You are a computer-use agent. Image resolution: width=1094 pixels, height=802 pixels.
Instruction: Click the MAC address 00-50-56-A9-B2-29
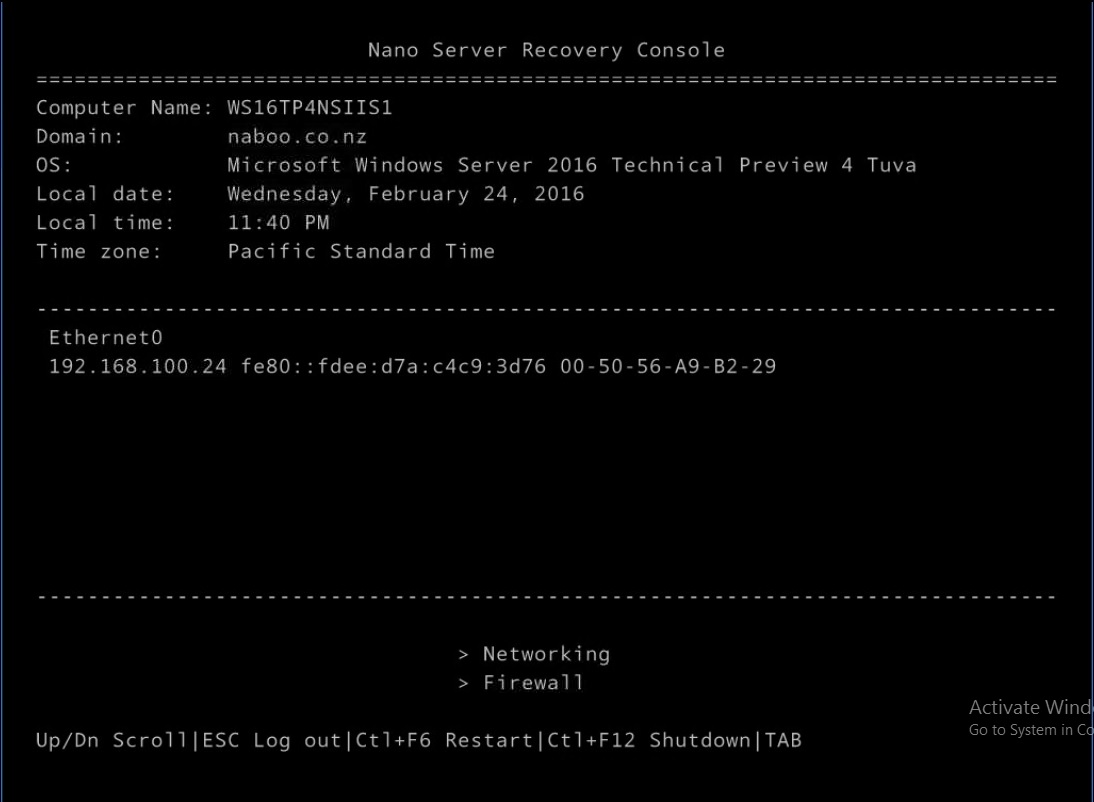pos(668,366)
